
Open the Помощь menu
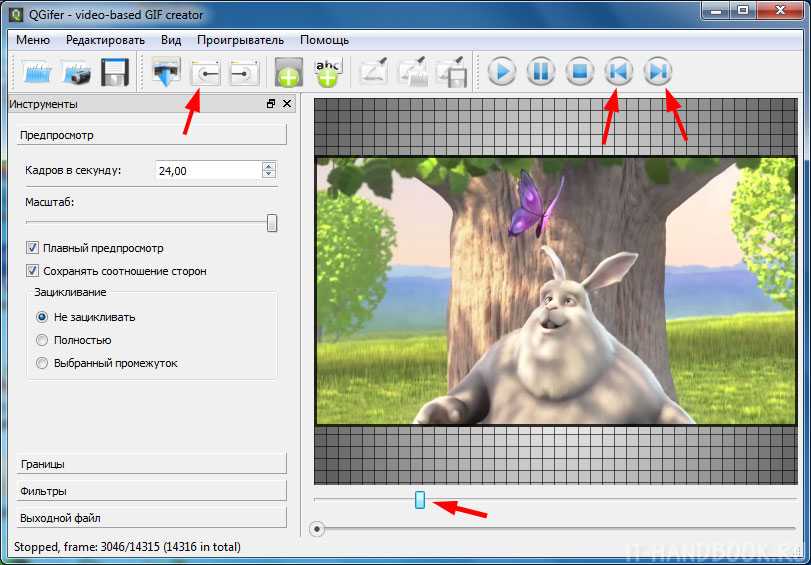pos(324,40)
